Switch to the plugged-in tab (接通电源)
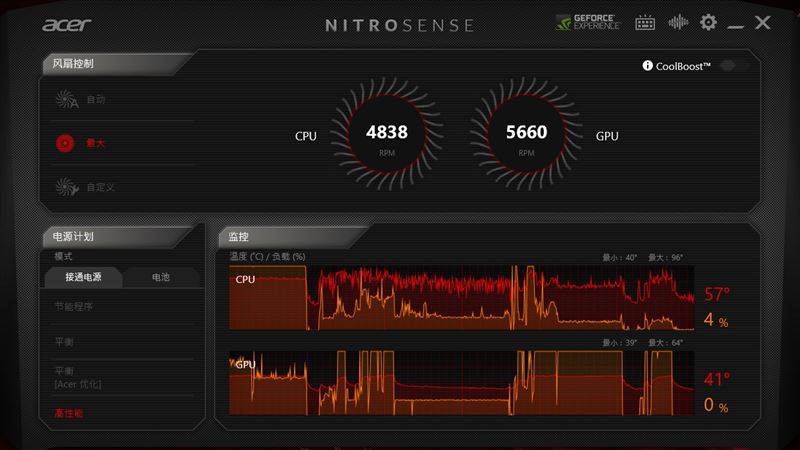Screen dimensions: 800x450 coord(83,277)
